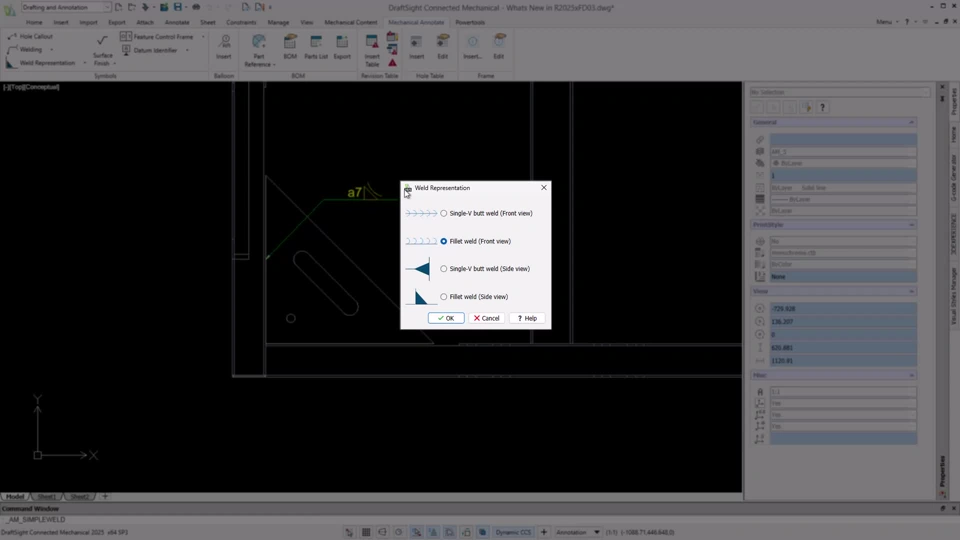960x540 pixels.
Task: Open the Home ribbon tab
Action: click(34, 22)
